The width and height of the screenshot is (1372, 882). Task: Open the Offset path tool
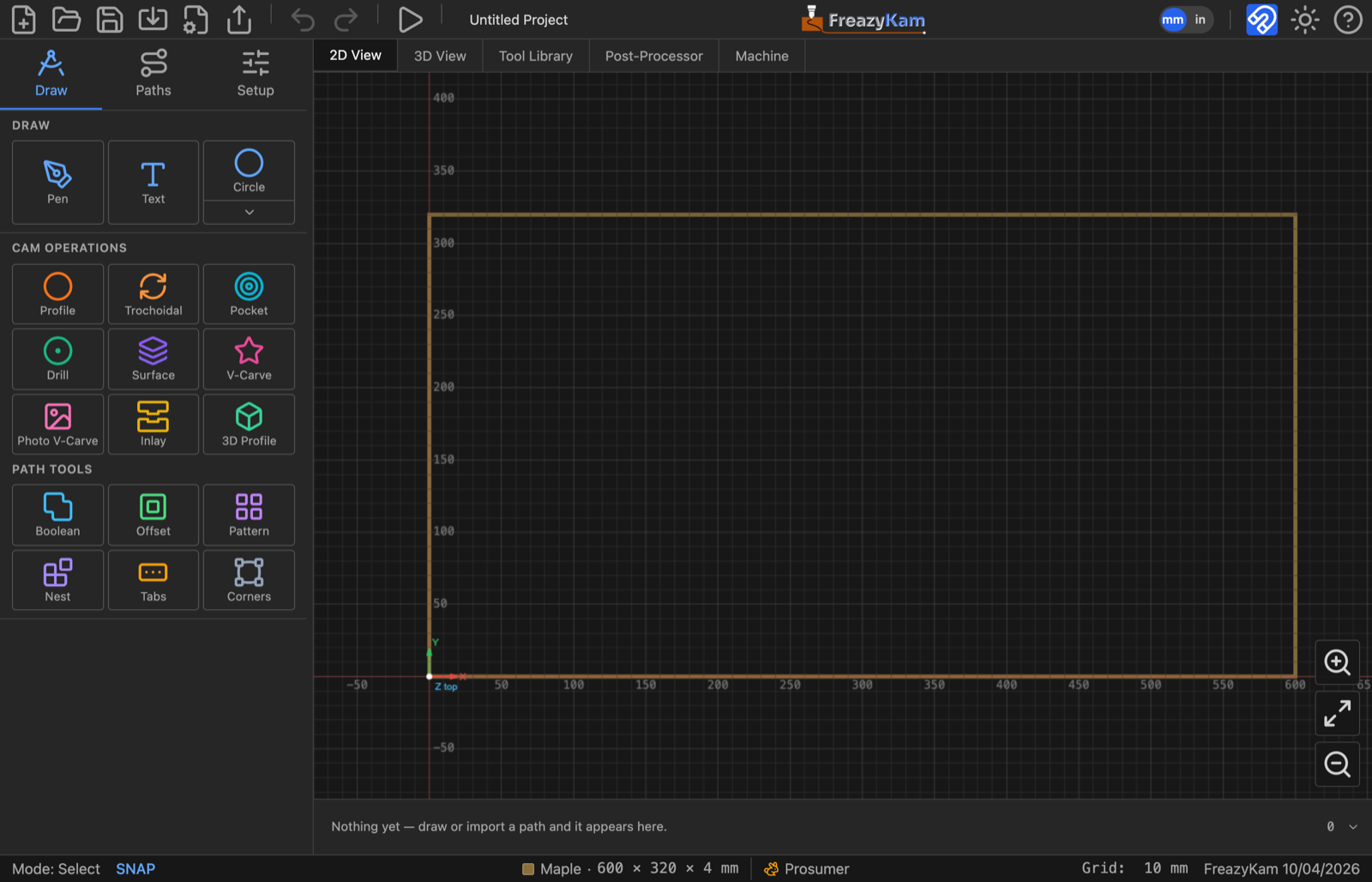click(153, 515)
